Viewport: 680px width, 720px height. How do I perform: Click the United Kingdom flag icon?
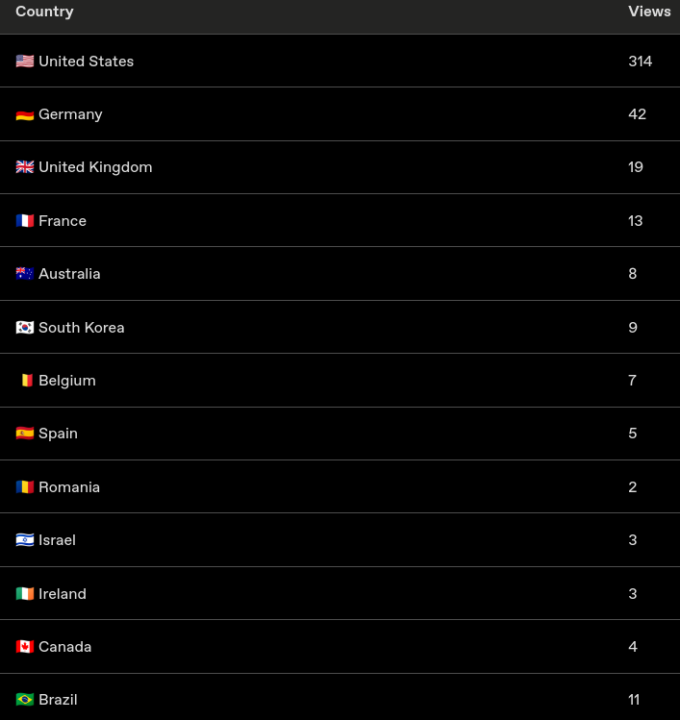coord(25,168)
